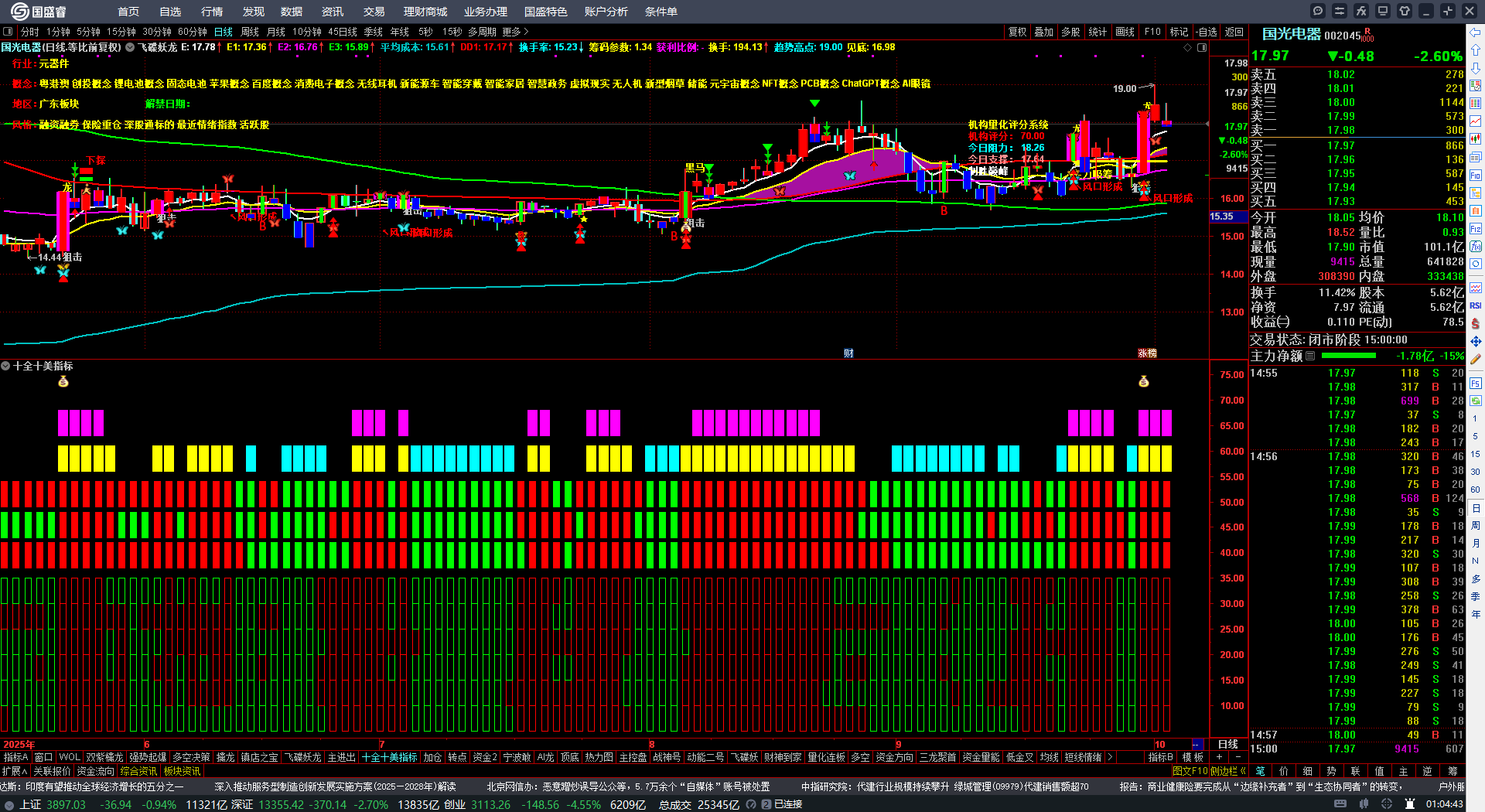Open 多周期 period selector
Image resolution: width=1485 pixels, height=812 pixels.
pos(482,32)
